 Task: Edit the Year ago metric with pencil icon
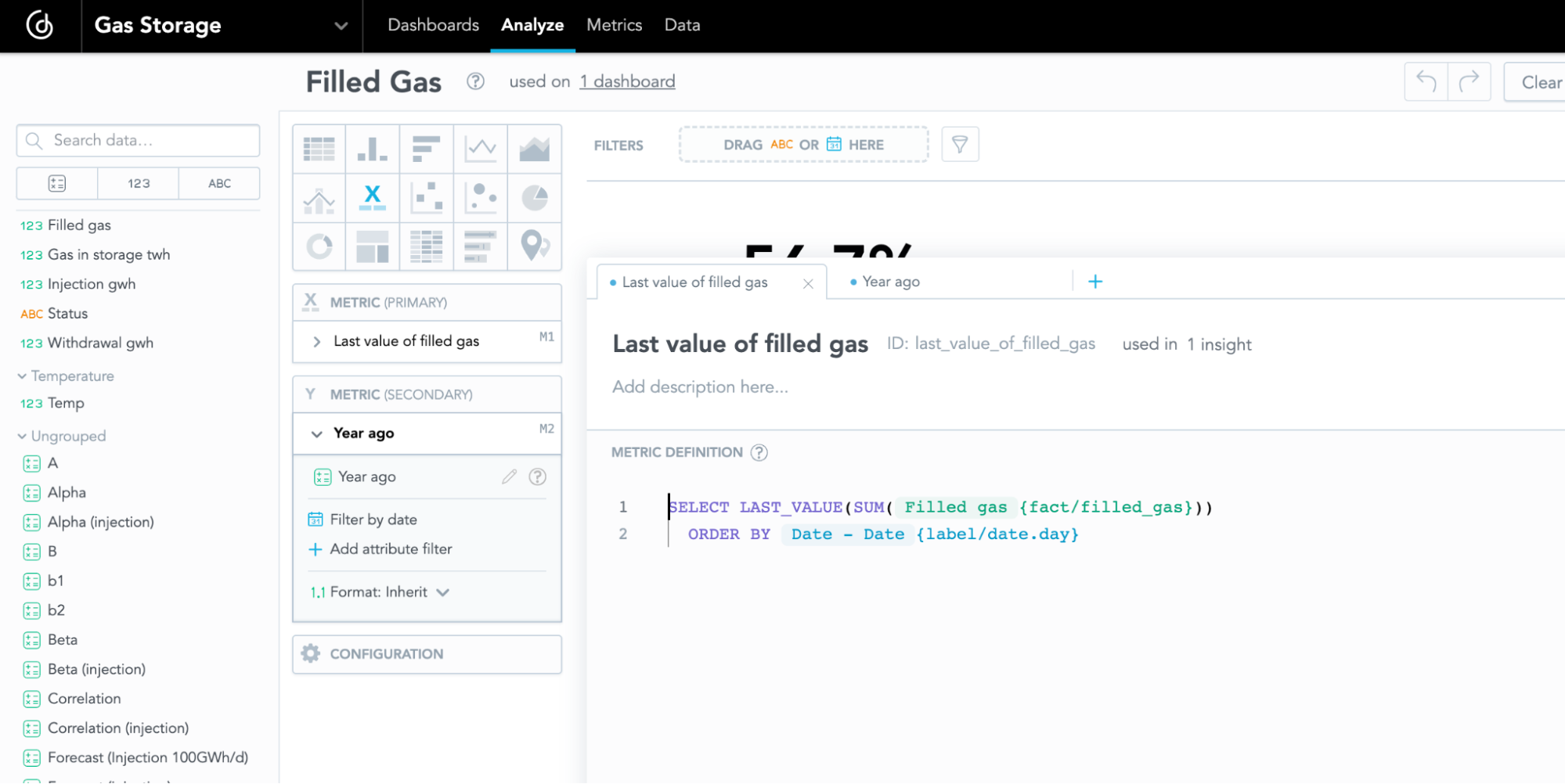coord(509,477)
